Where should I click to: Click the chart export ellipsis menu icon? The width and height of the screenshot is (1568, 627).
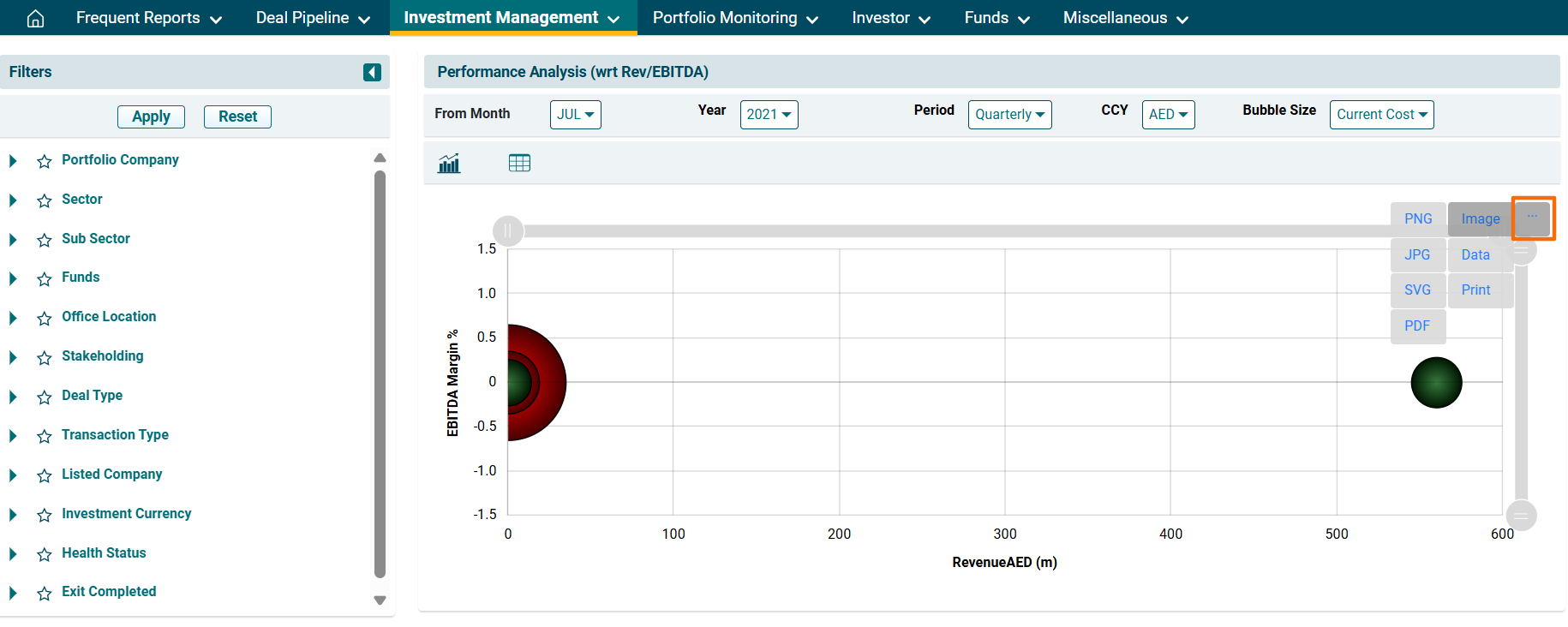click(x=1532, y=218)
